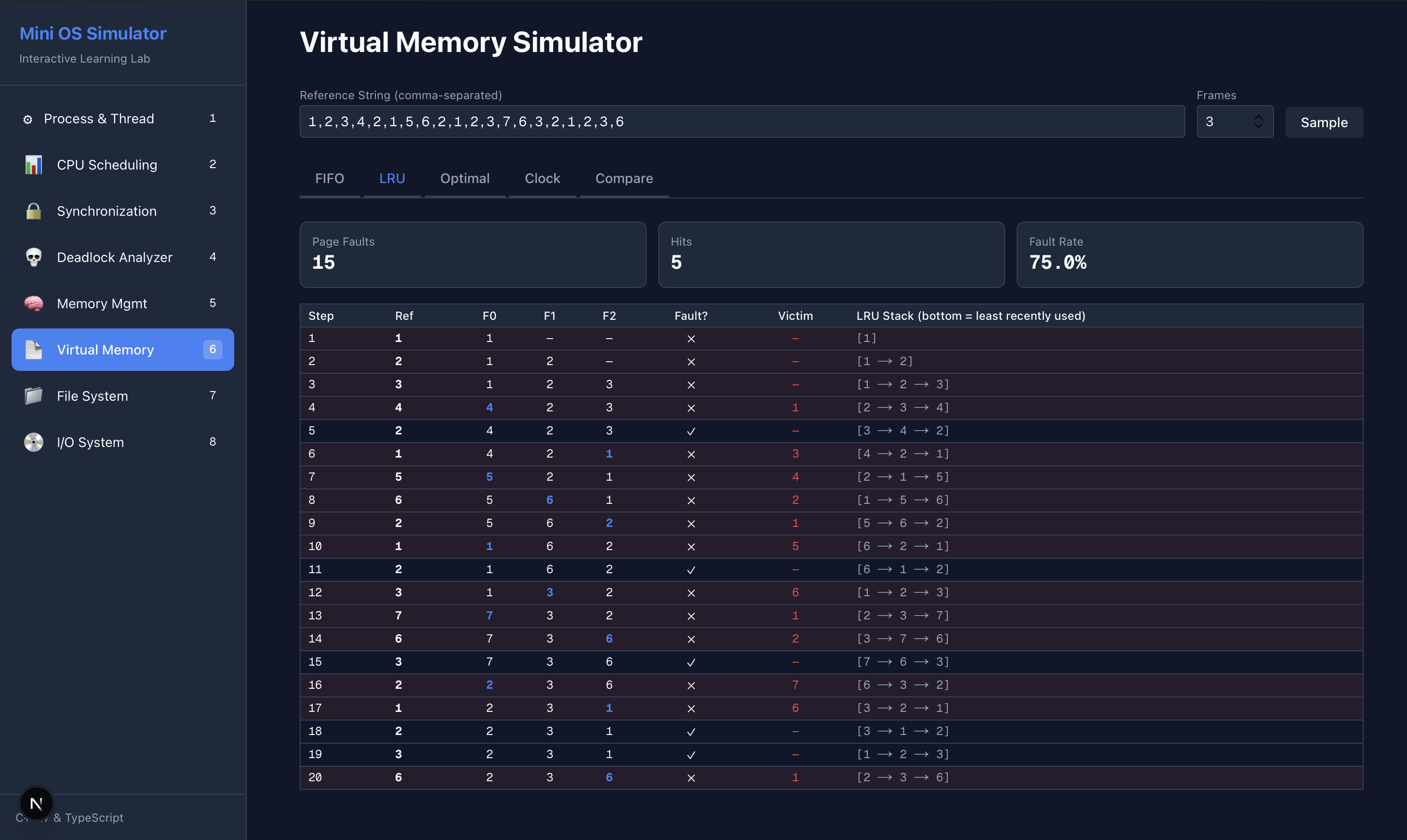Select the I/O System disc icon
This screenshot has height=840, width=1407.
click(x=33, y=442)
